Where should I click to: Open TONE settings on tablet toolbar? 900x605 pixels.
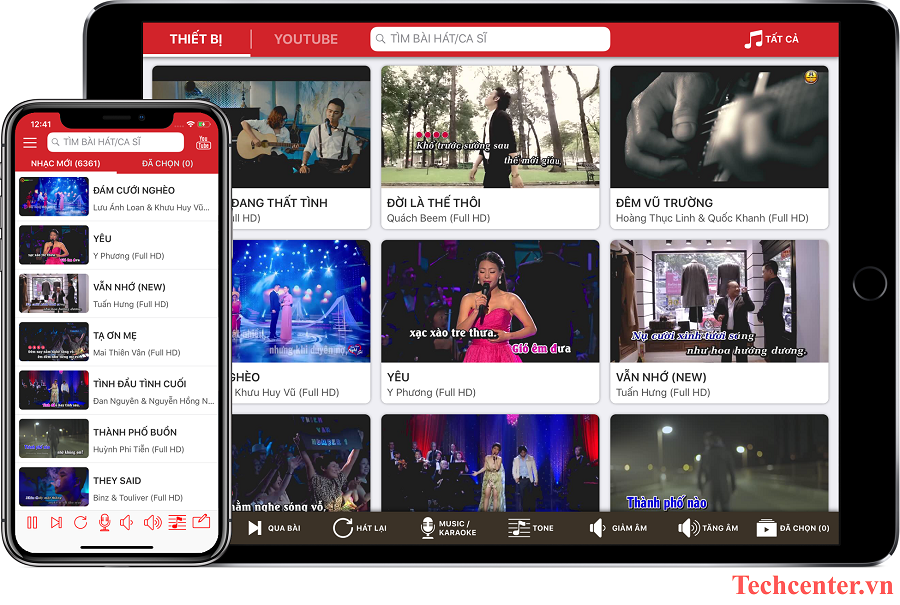531,528
